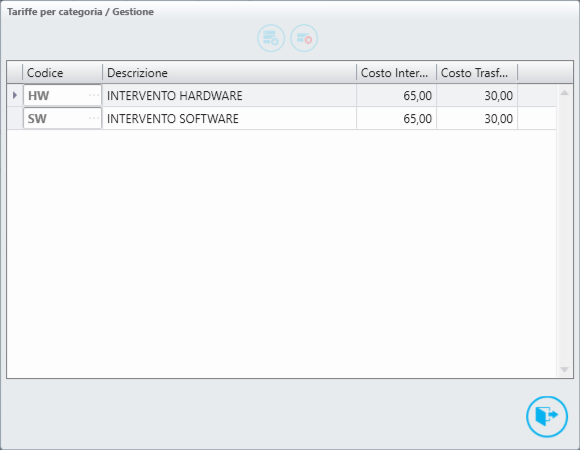Click the scrollbar up arrow

(564, 93)
